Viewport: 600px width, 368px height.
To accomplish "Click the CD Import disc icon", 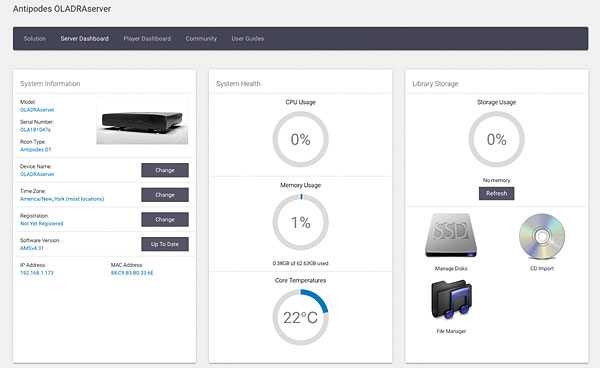I will [542, 236].
